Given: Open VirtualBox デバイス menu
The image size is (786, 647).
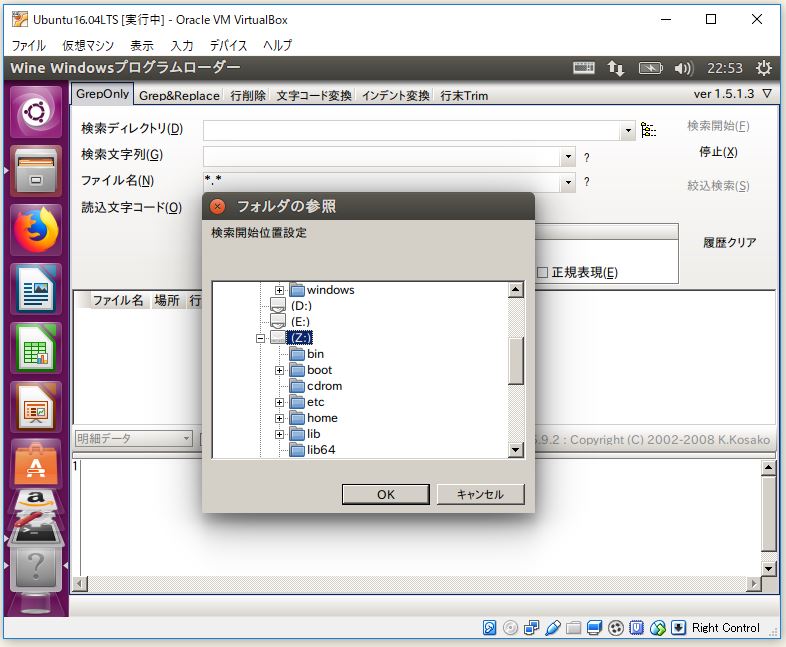Looking at the screenshot, I should 229,46.
